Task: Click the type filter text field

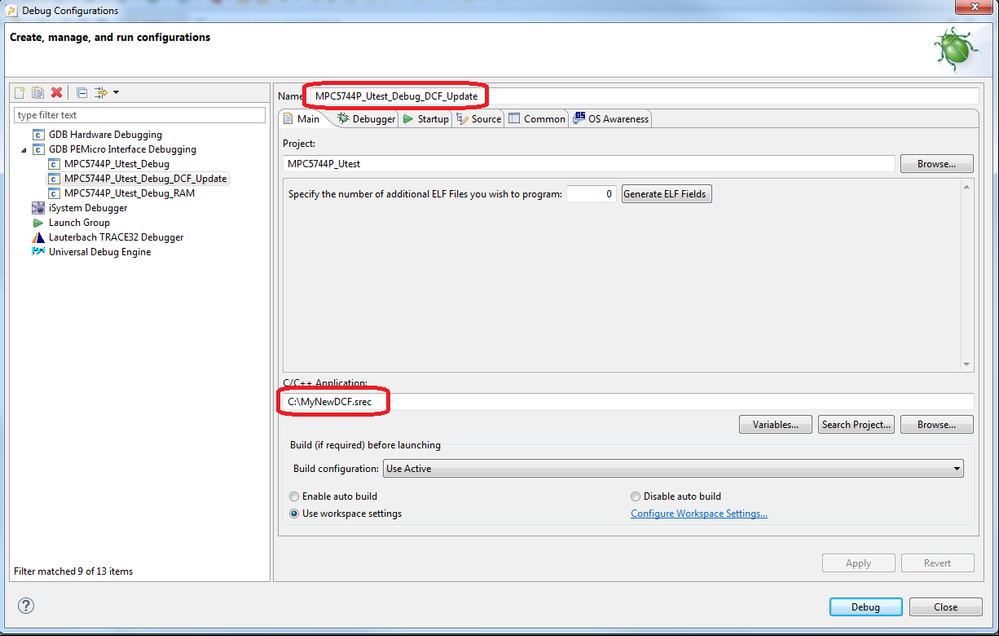Action: (x=140, y=115)
